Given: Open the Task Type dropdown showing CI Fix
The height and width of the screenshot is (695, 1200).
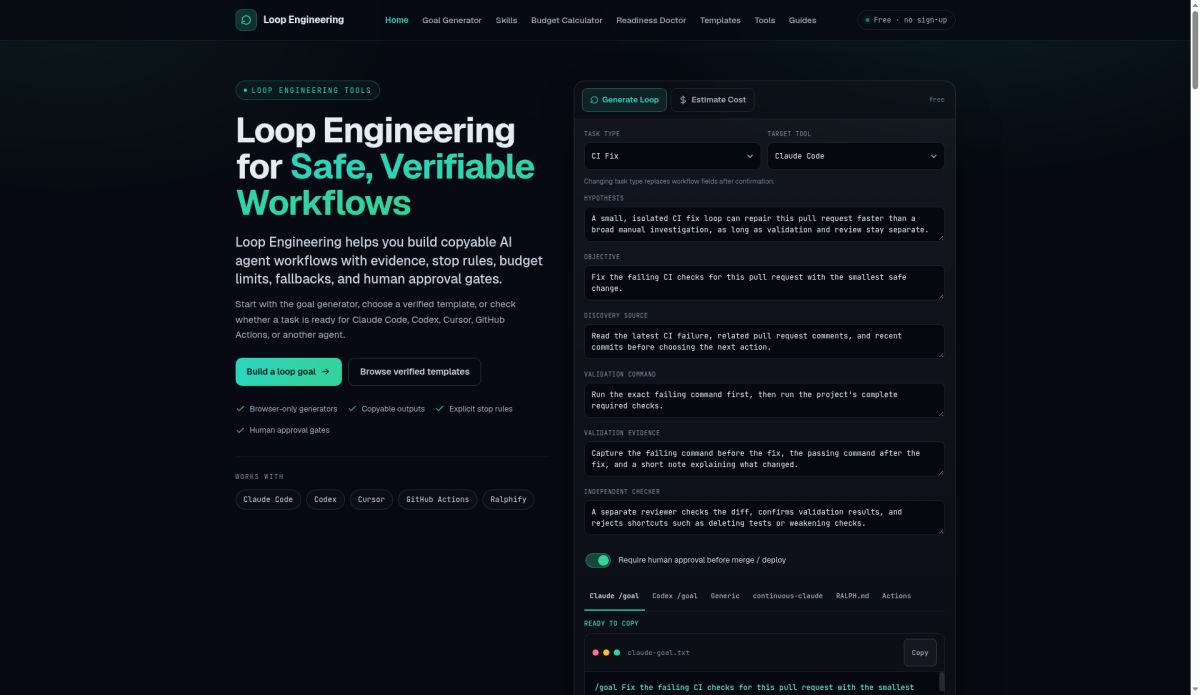Looking at the screenshot, I should click(672, 156).
